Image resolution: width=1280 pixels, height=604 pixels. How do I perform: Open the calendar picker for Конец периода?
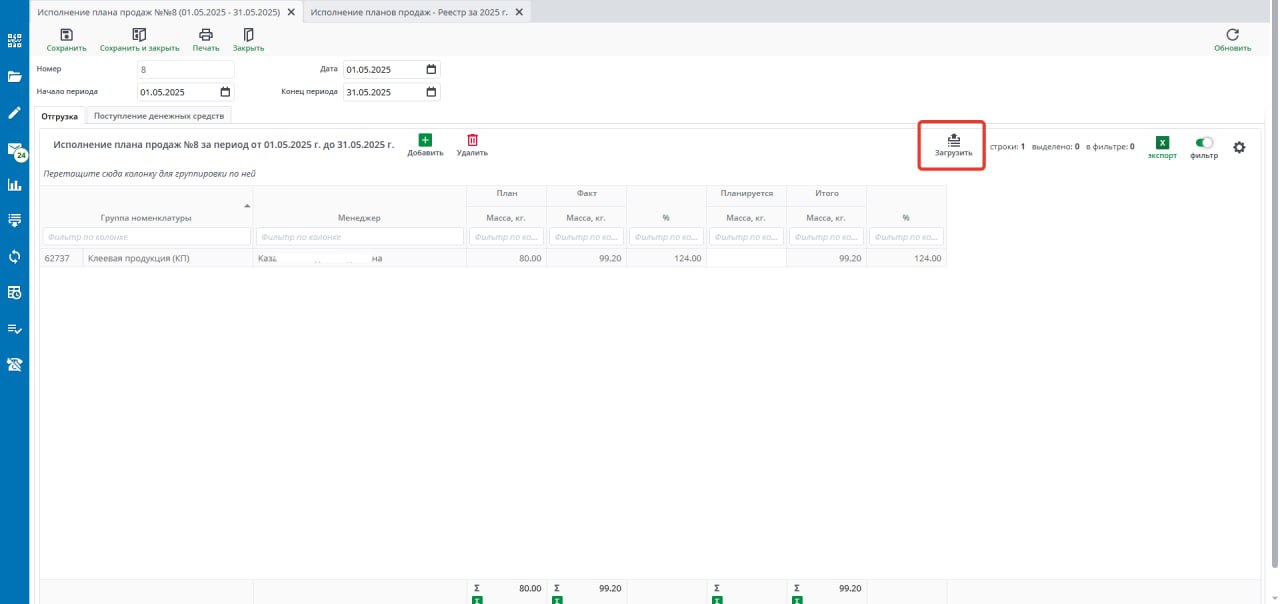[x=431, y=92]
